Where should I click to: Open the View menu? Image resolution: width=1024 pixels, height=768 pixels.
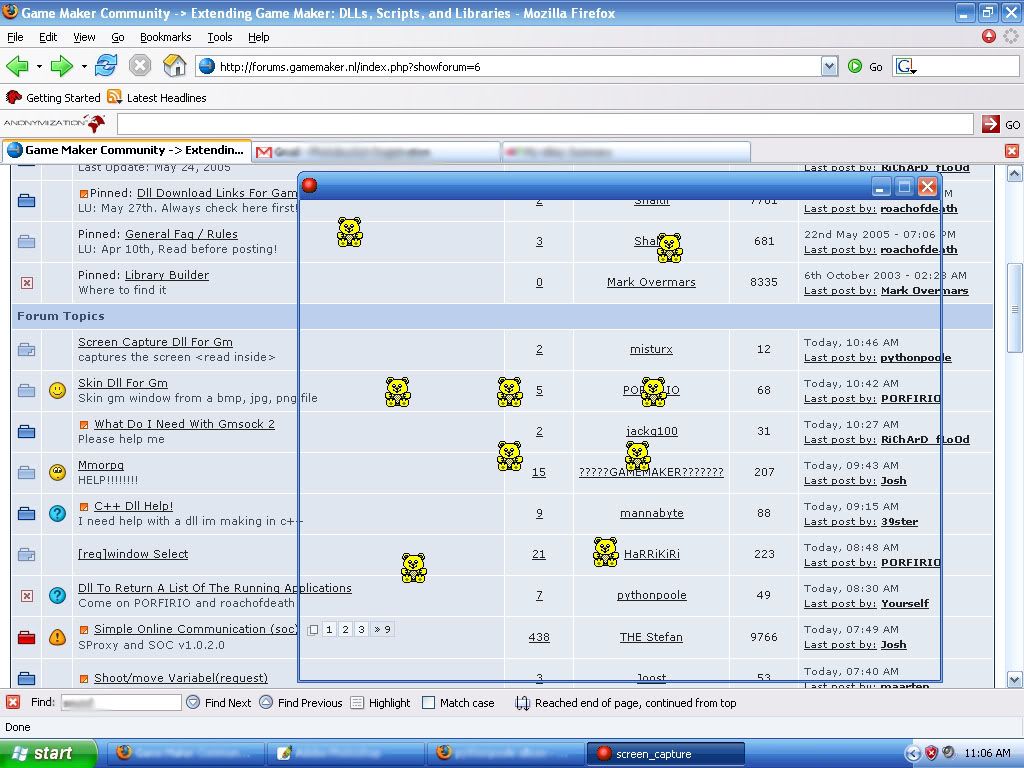coord(84,37)
